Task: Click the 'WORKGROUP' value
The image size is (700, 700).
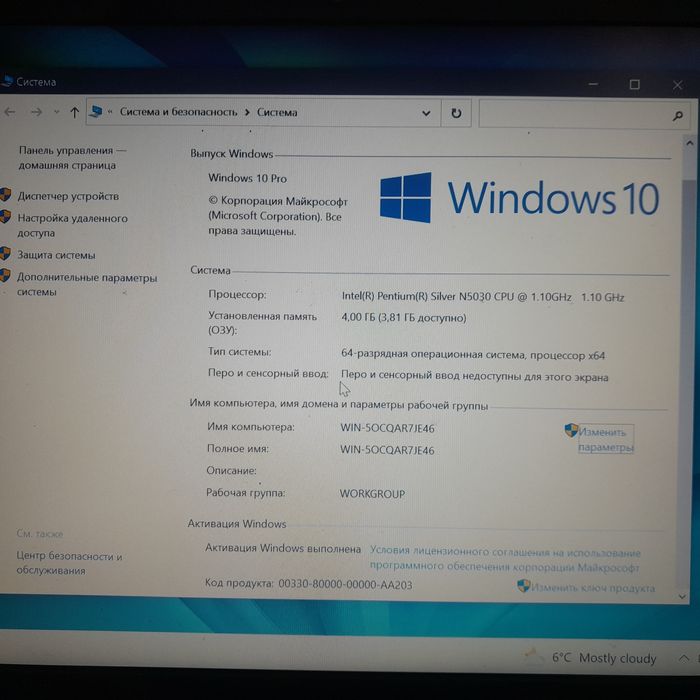Action: point(372,494)
